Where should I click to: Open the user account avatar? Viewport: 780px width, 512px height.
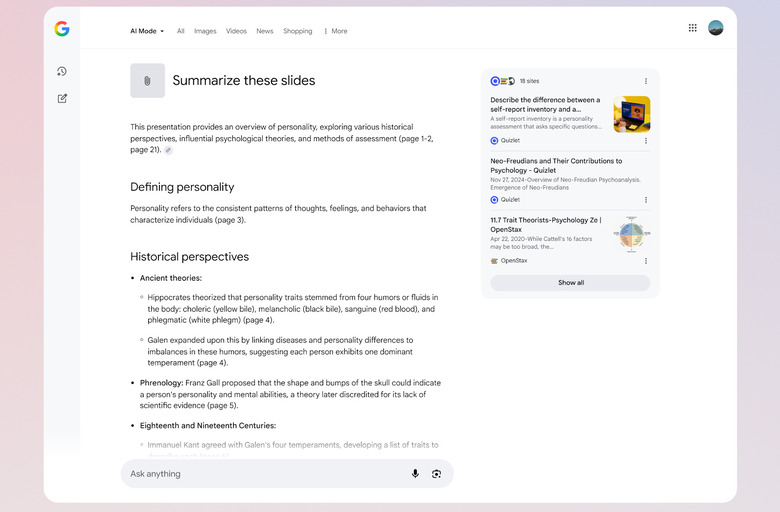tap(715, 28)
